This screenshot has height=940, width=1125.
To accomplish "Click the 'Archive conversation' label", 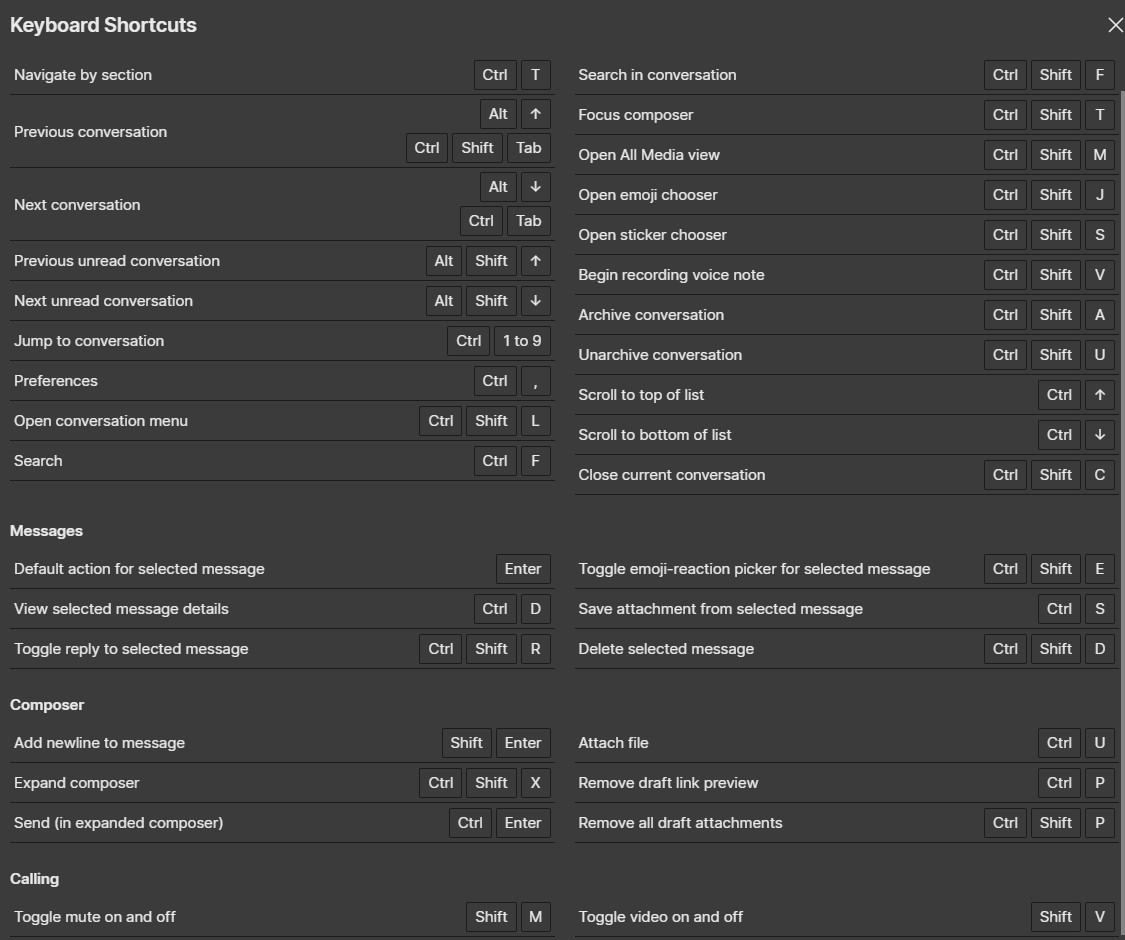I will (651, 315).
